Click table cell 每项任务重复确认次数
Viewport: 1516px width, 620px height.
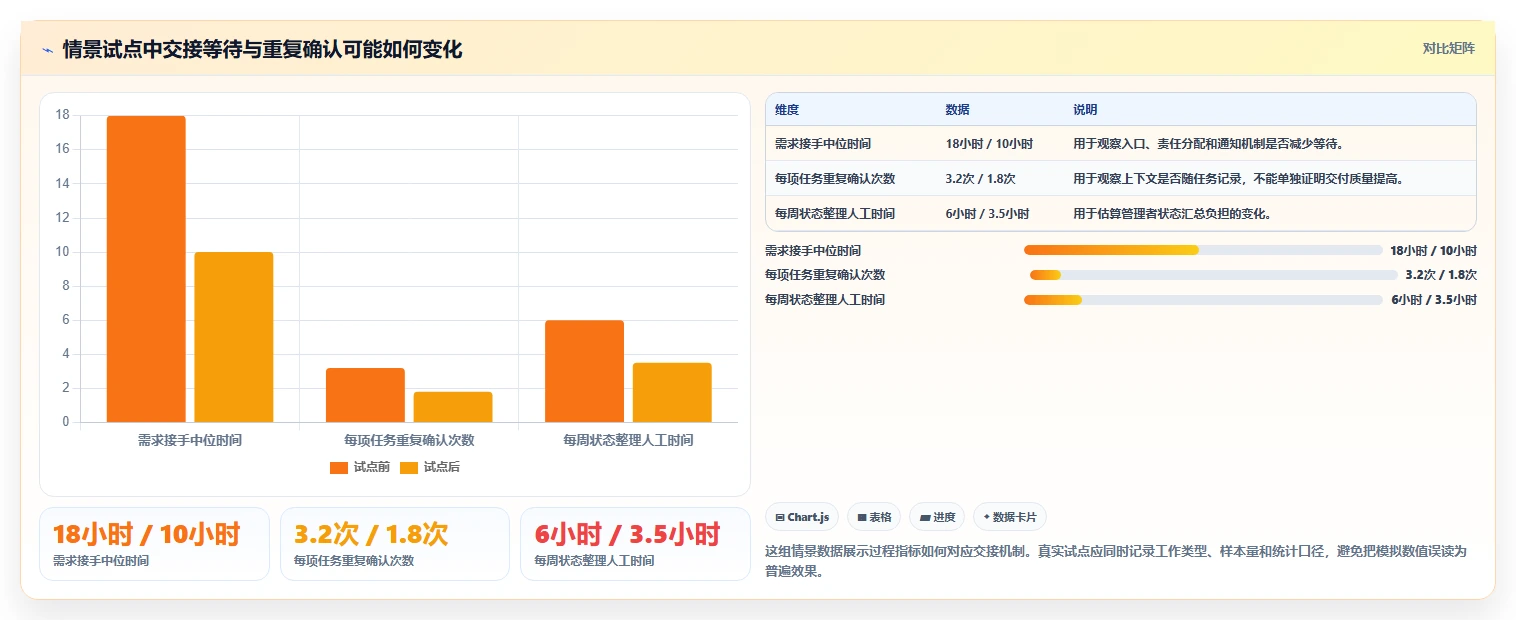coord(835,179)
